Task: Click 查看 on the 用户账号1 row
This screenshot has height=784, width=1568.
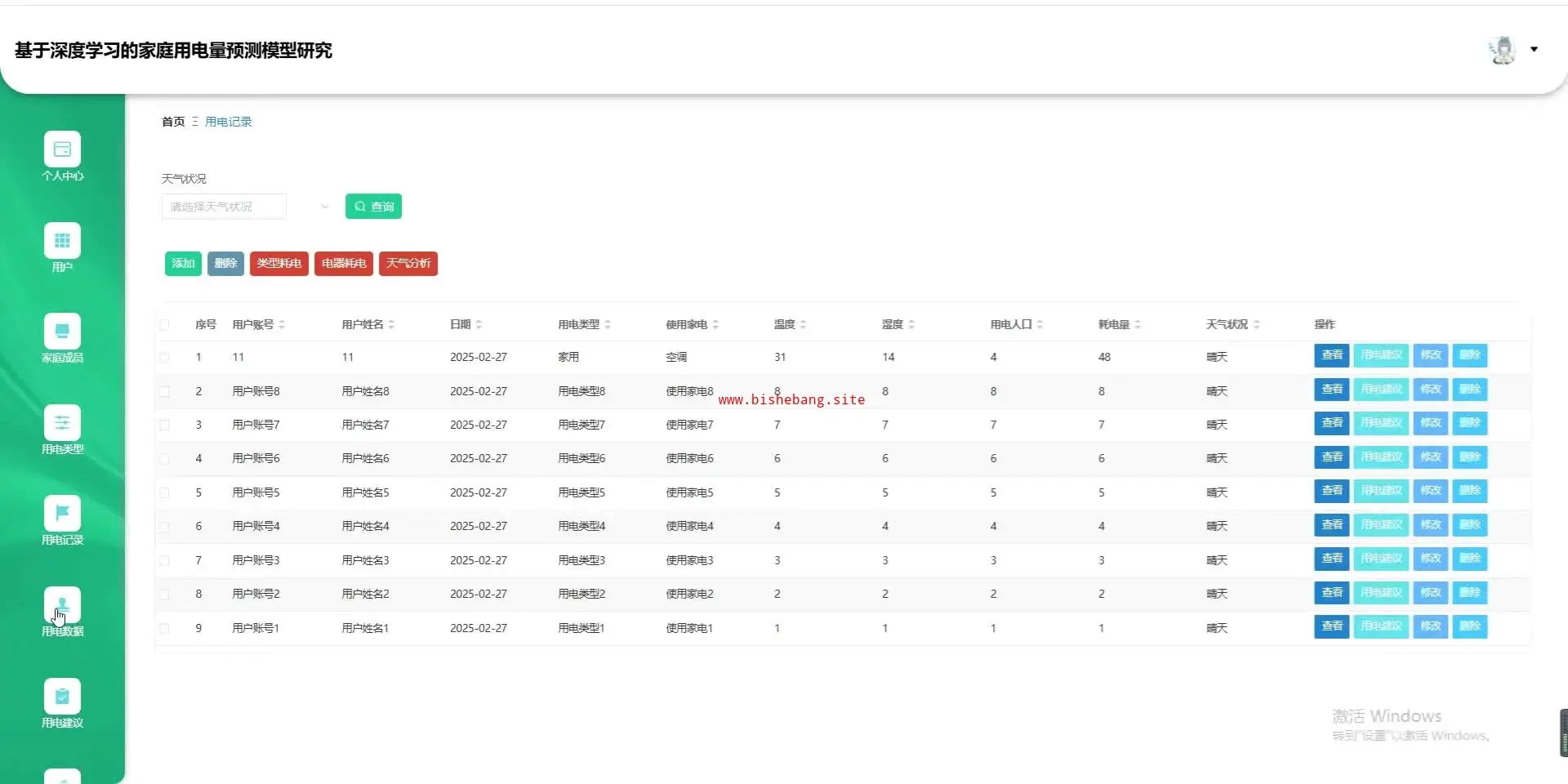Action: pyautogui.click(x=1332, y=626)
